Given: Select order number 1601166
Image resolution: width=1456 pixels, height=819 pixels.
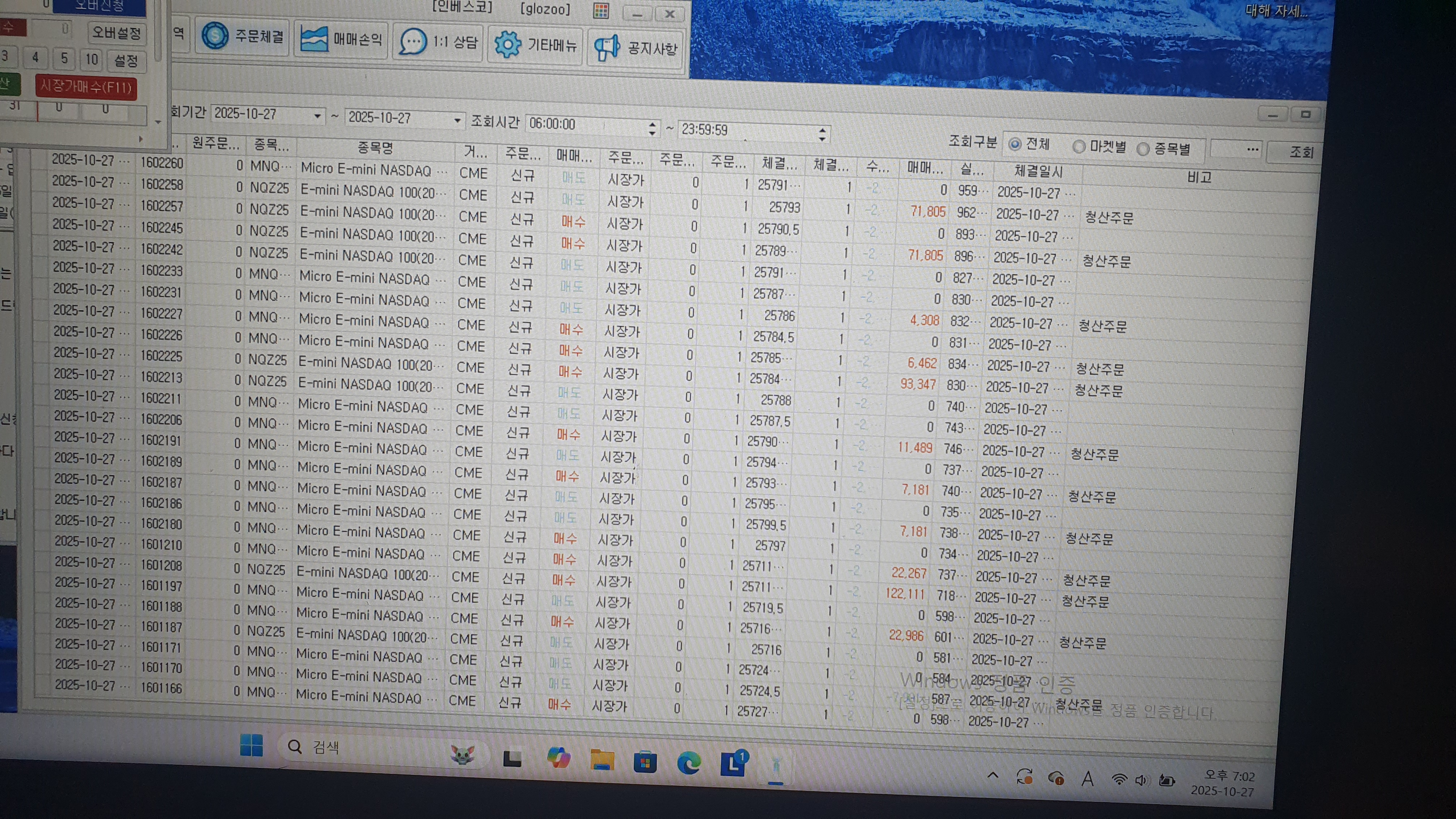Looking at the screenshot, I should coord(162,688).
